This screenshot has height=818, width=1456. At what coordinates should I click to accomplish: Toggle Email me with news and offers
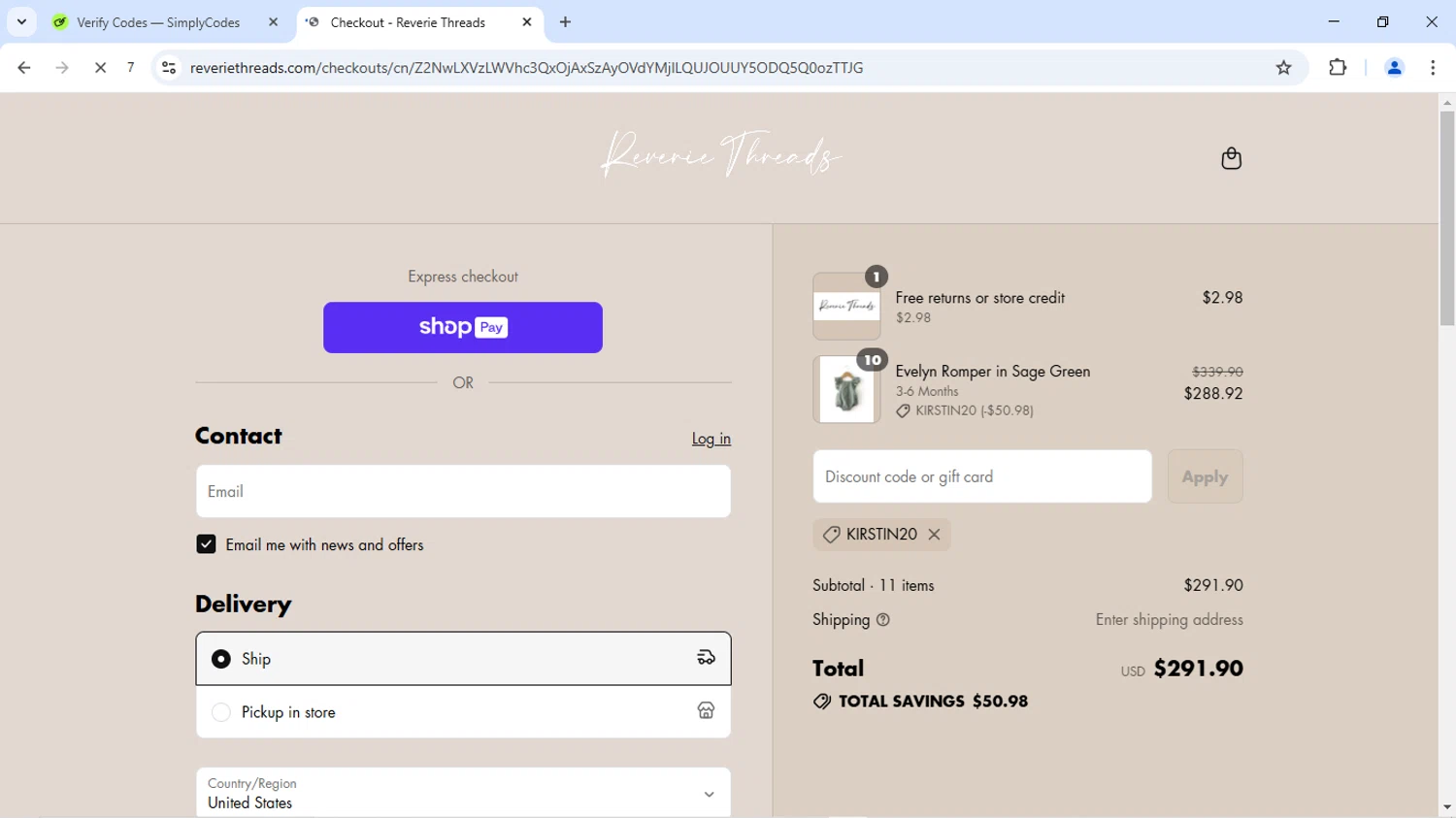tap(206, 544)
